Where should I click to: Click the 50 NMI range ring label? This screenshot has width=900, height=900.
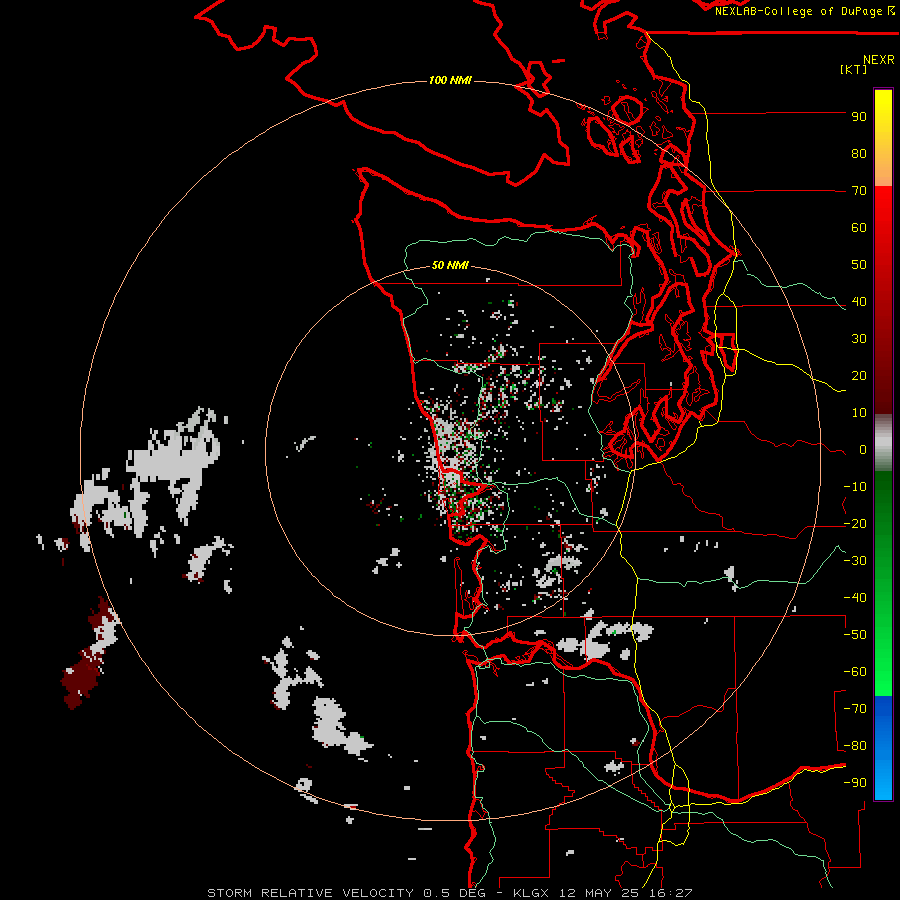click(x=450, y=265)
